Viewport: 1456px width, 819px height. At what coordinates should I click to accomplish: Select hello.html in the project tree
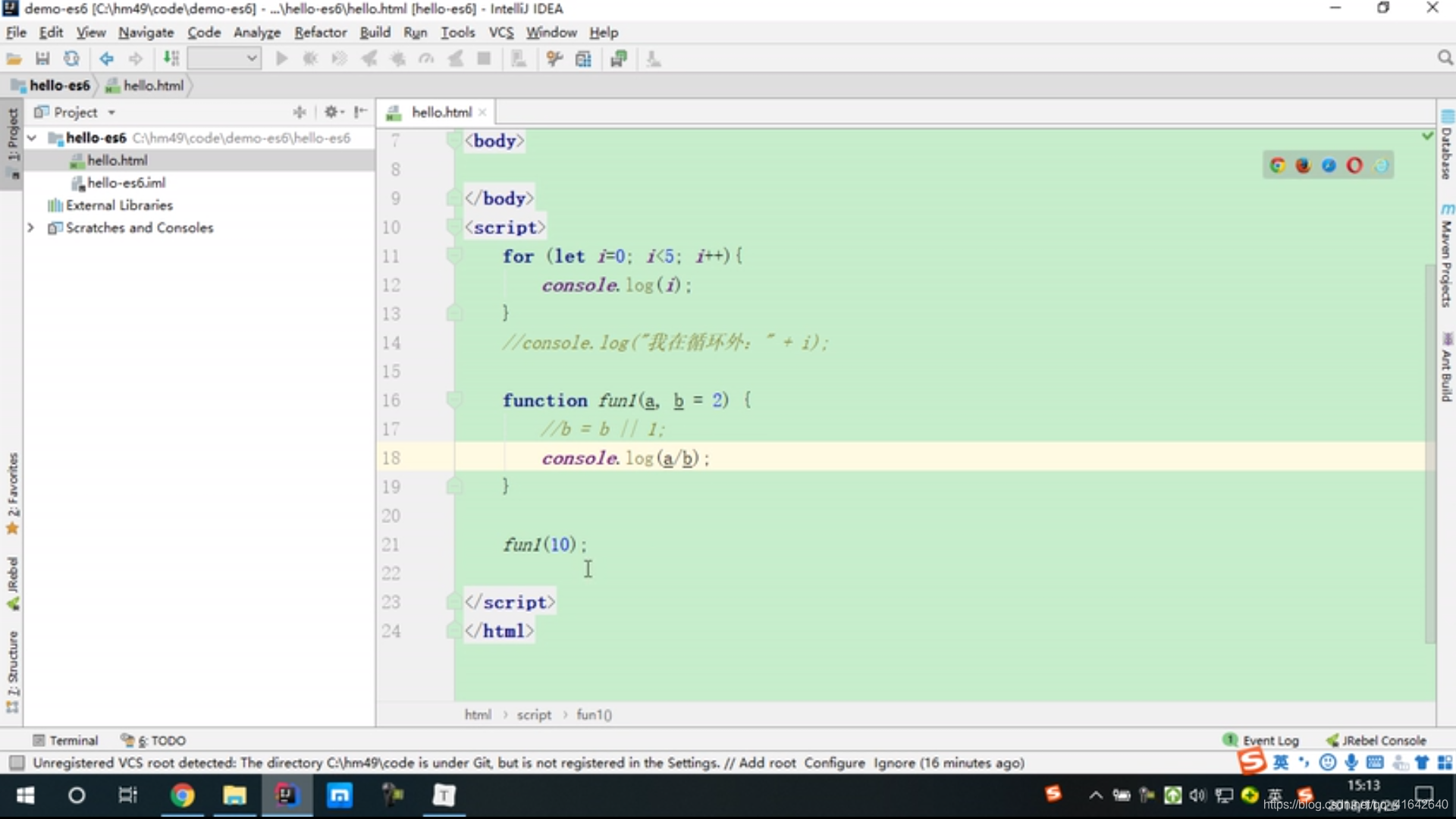pyautogui.click(x=117, y=161)
